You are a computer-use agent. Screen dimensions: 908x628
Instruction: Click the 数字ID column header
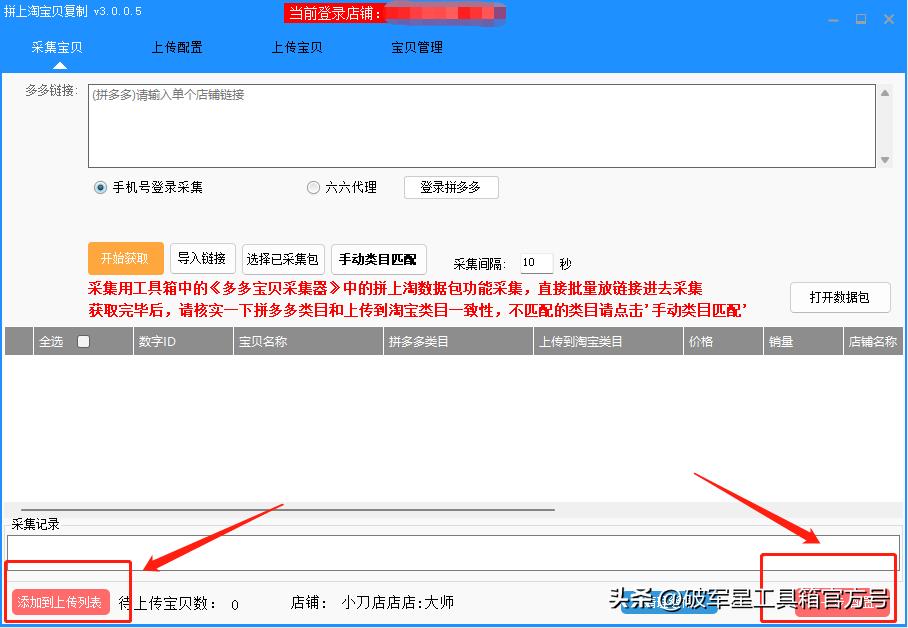[160, 340]
